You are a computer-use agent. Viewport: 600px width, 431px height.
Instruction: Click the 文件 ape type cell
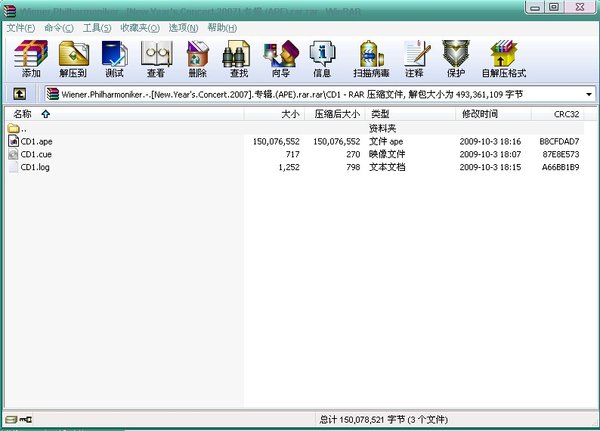(x=386, y=142)
